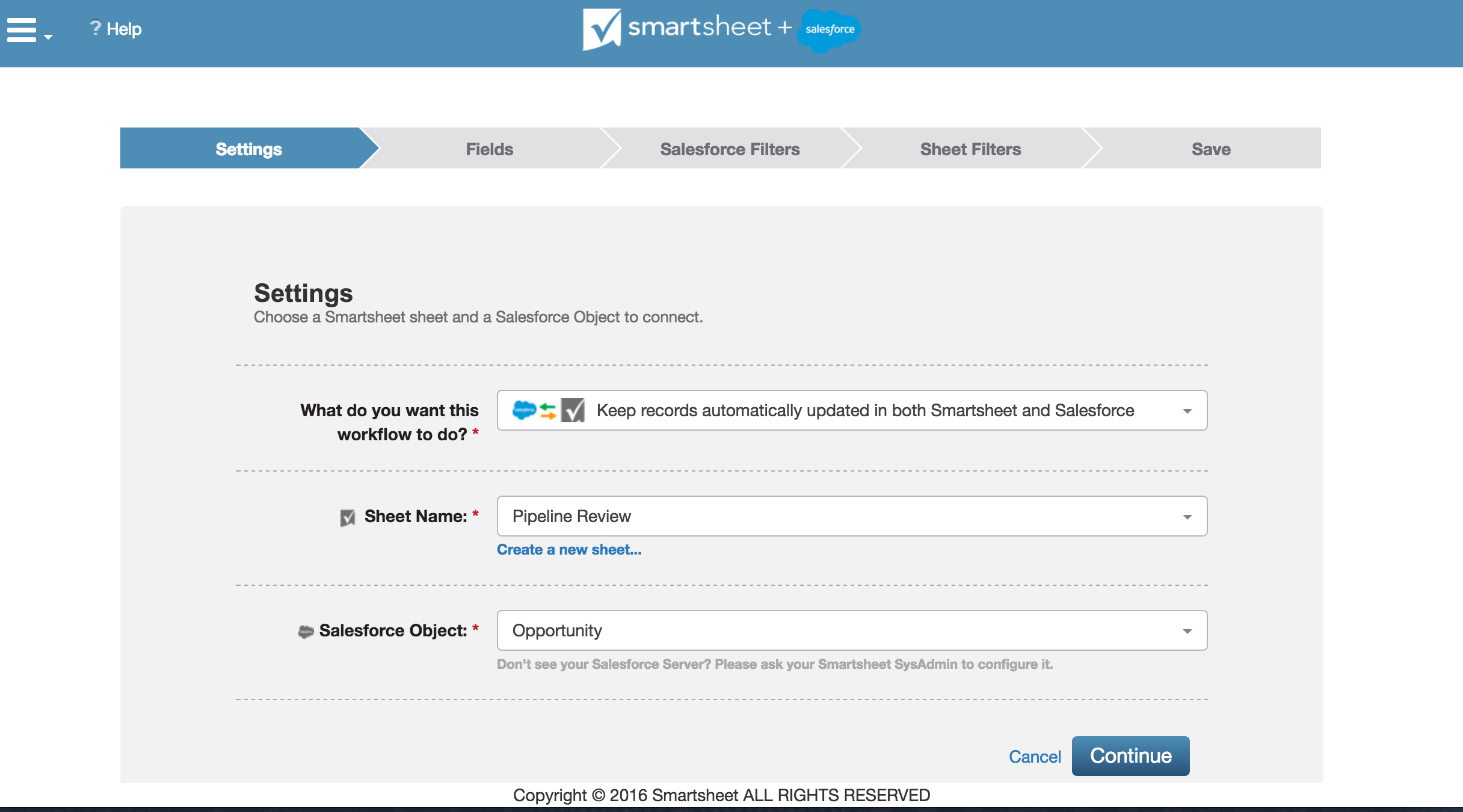
Task: Go to the Fields step tab
Action: [x=489, y=149]
